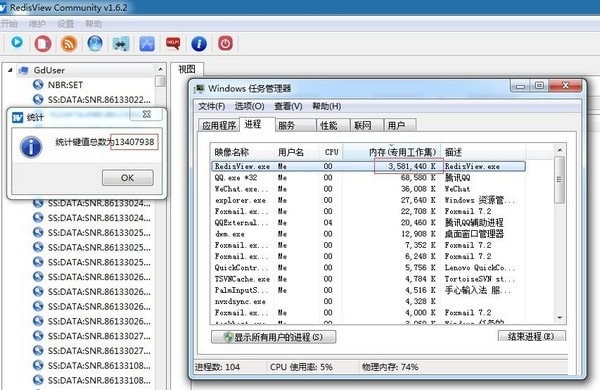Screen dimensions: 600x390
Task: Select the nvxdsync.exe process row
Action: [x=368, y=302]
